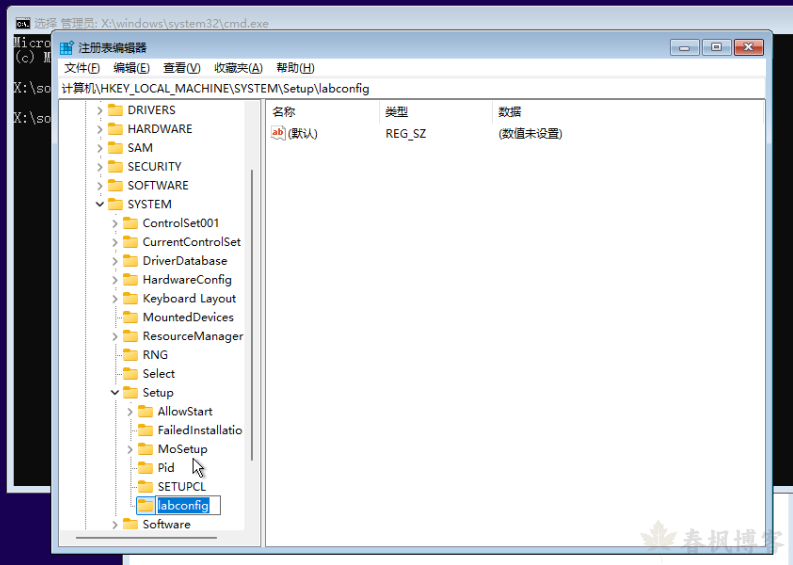Maximize the Registry Editor window

pyautogui.click(x=717, y=48)
